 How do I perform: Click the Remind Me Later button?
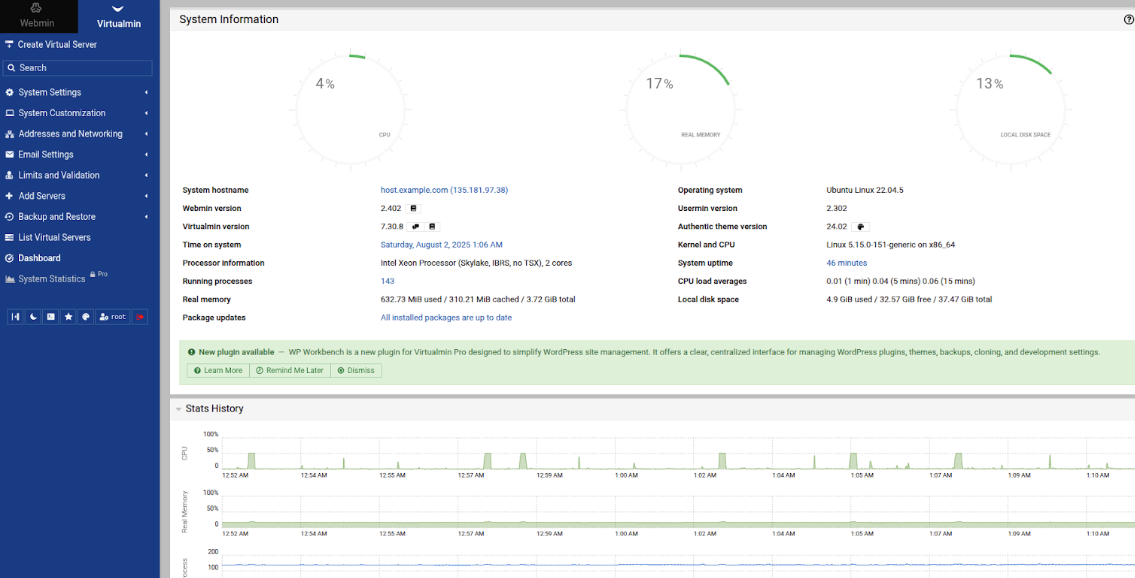click(290, 370)
